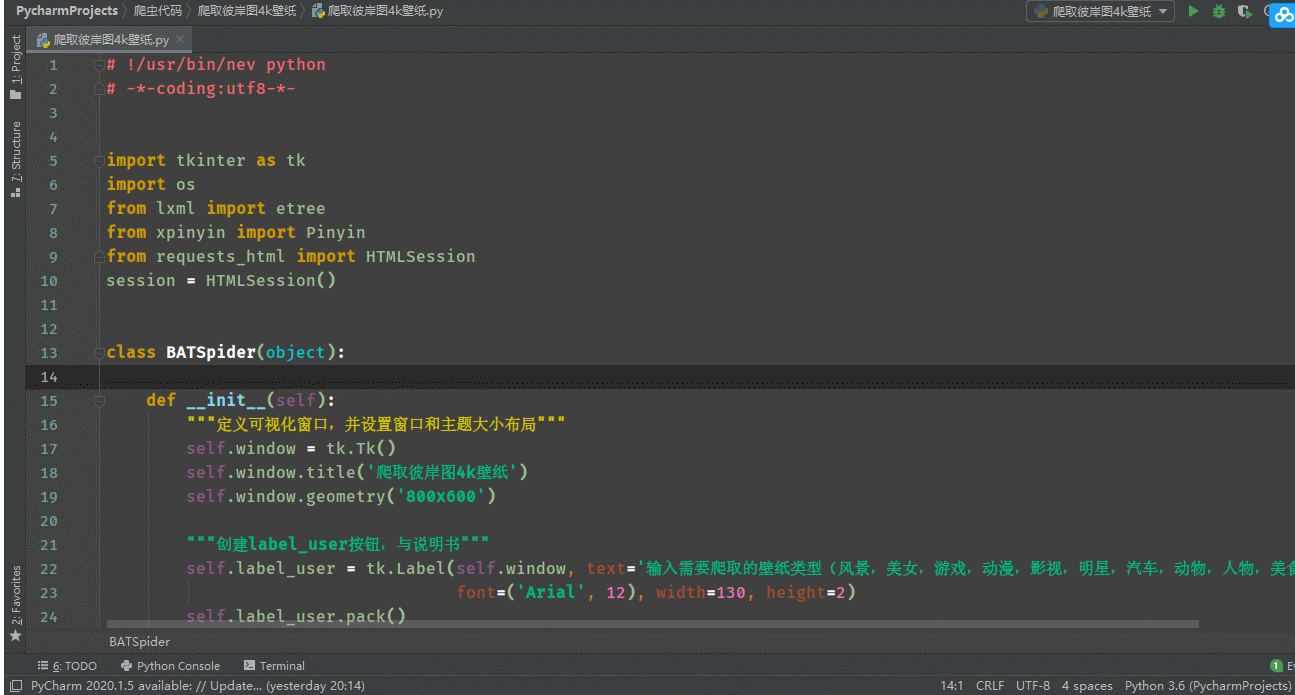Collapse the __init__ method fold arrow

coord(97,399)
